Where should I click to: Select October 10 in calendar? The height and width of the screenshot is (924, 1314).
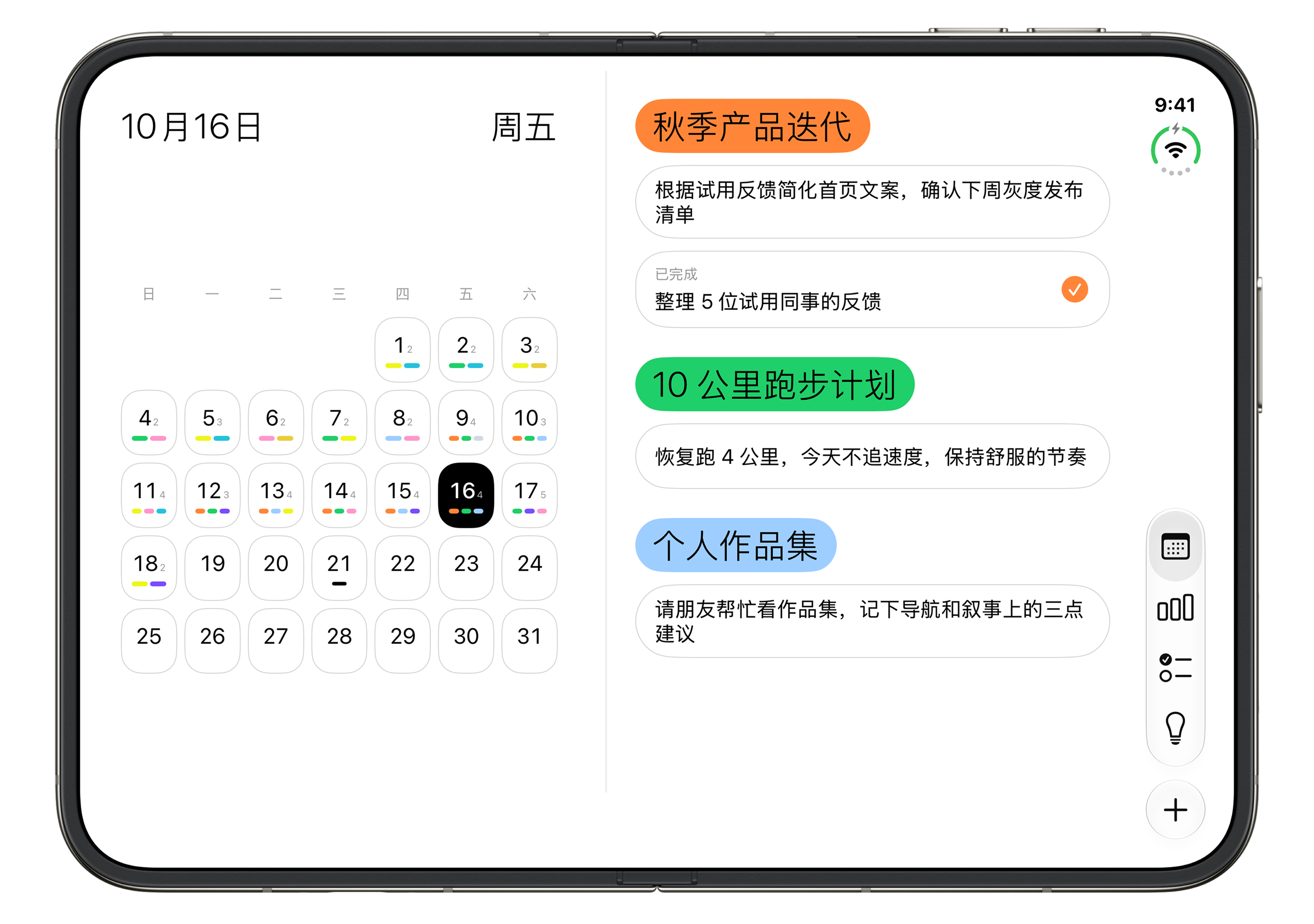click(x=529, y=422)
